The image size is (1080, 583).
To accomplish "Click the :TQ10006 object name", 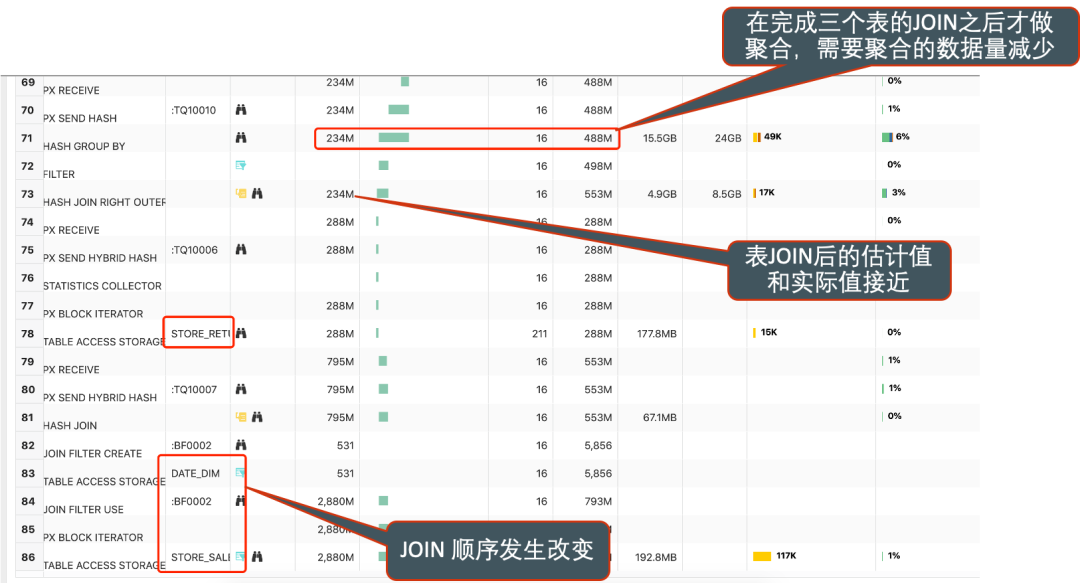I will point(194,250).
